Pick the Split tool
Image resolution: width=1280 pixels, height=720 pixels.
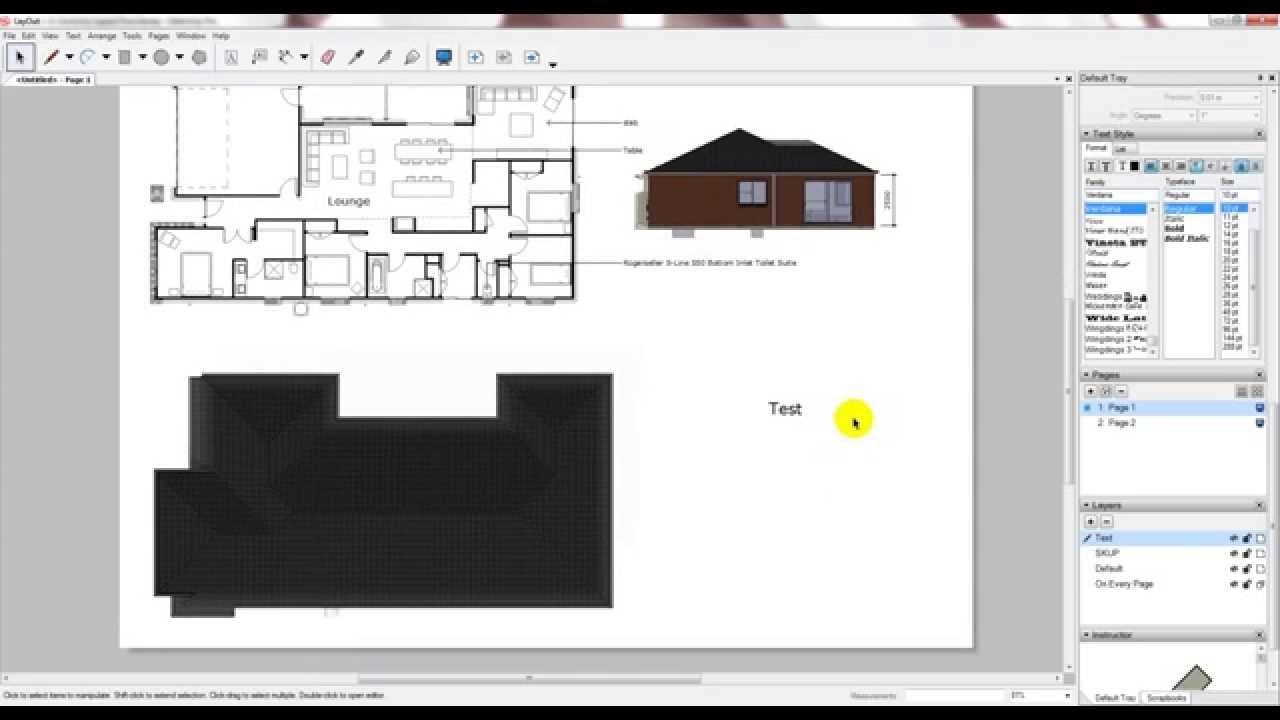pos(384,57)
